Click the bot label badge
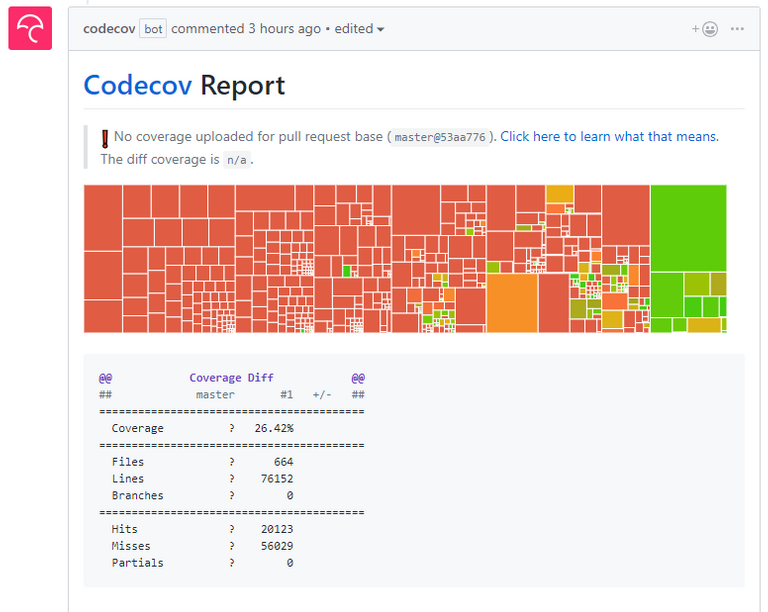The height and width of the screenshot is (612, 768). point(153,29)
